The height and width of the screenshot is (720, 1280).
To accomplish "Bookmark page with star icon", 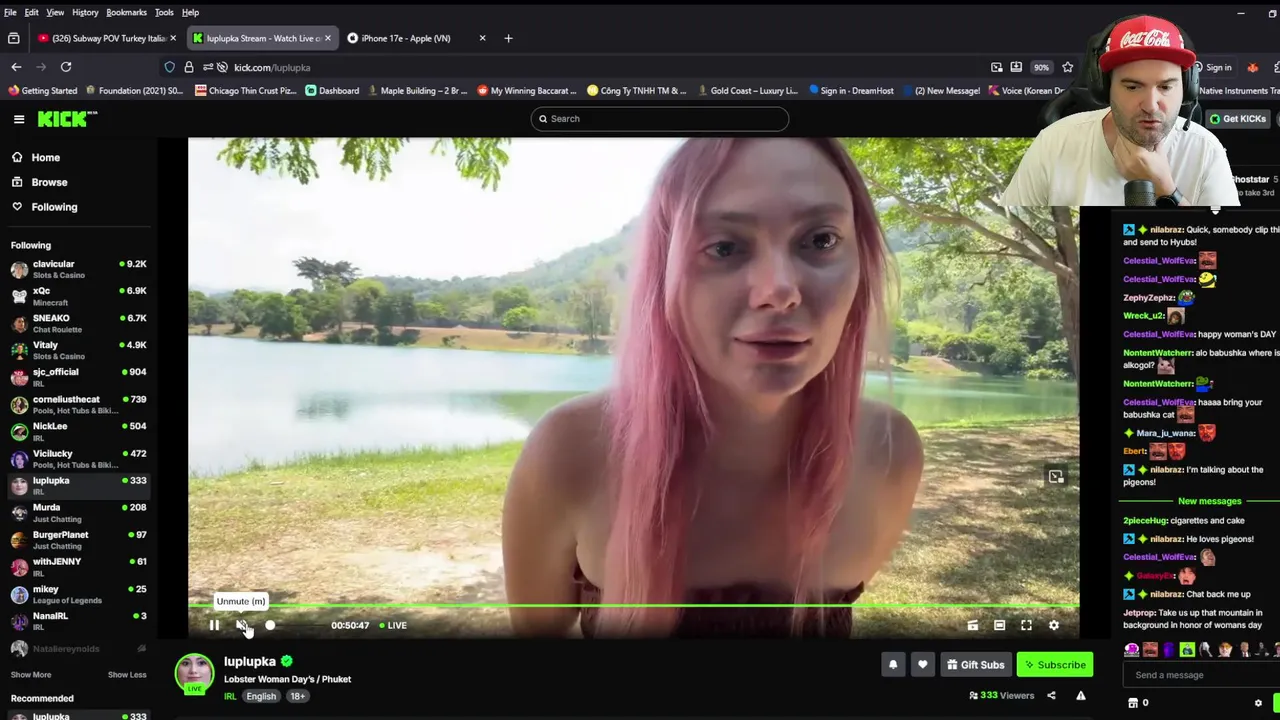I will point(1068,67).
